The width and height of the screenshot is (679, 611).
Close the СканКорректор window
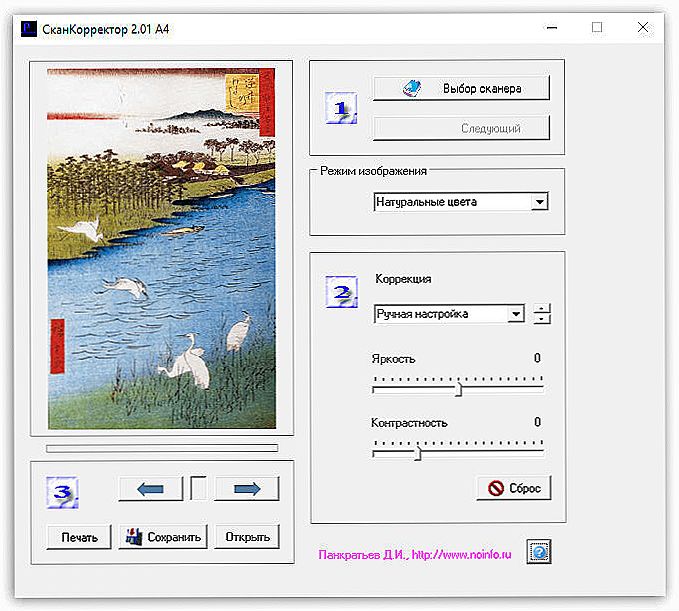tap(643, 28)
